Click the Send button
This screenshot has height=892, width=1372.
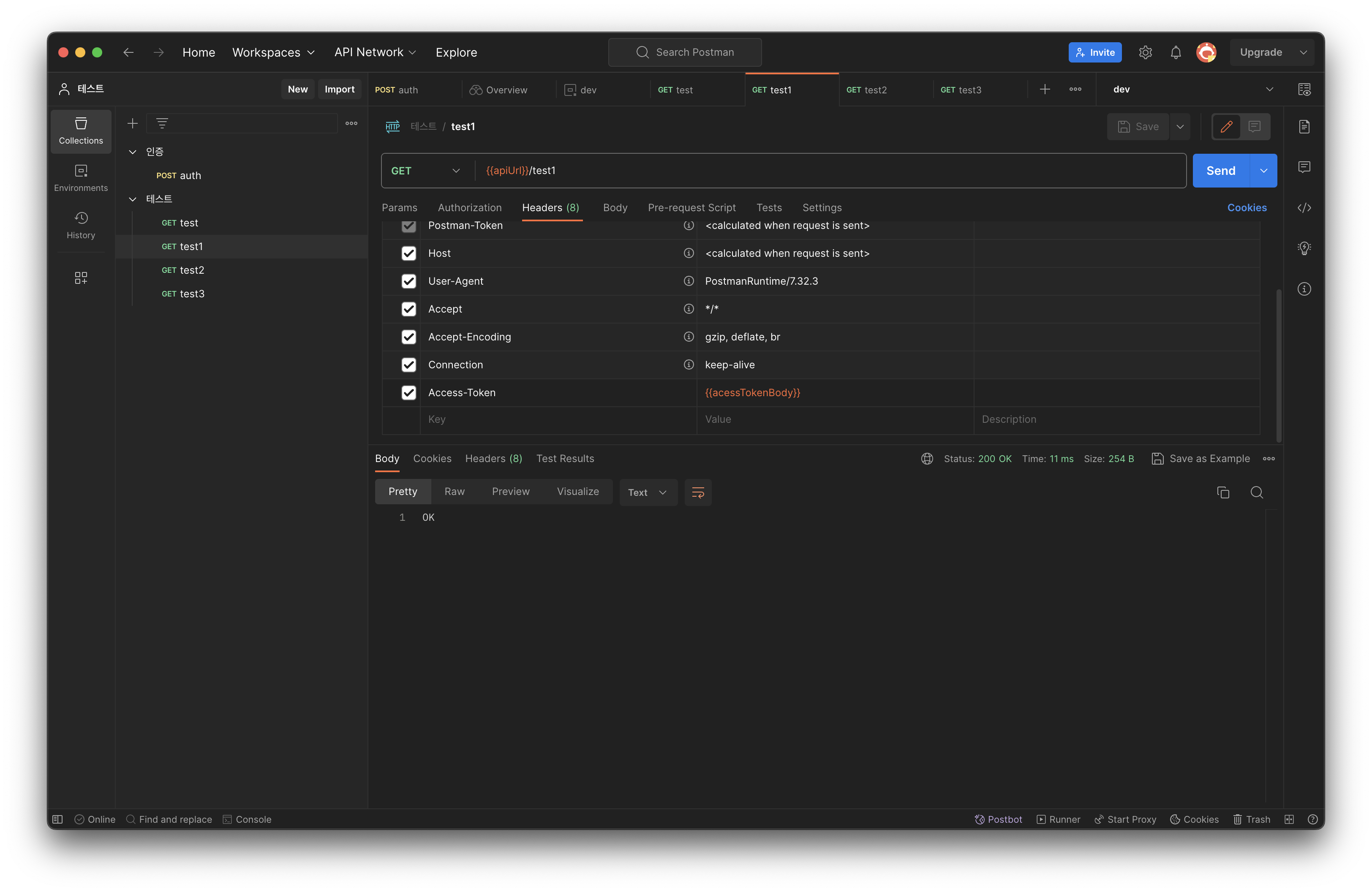pyautogui.click(x=1220, y=171)
